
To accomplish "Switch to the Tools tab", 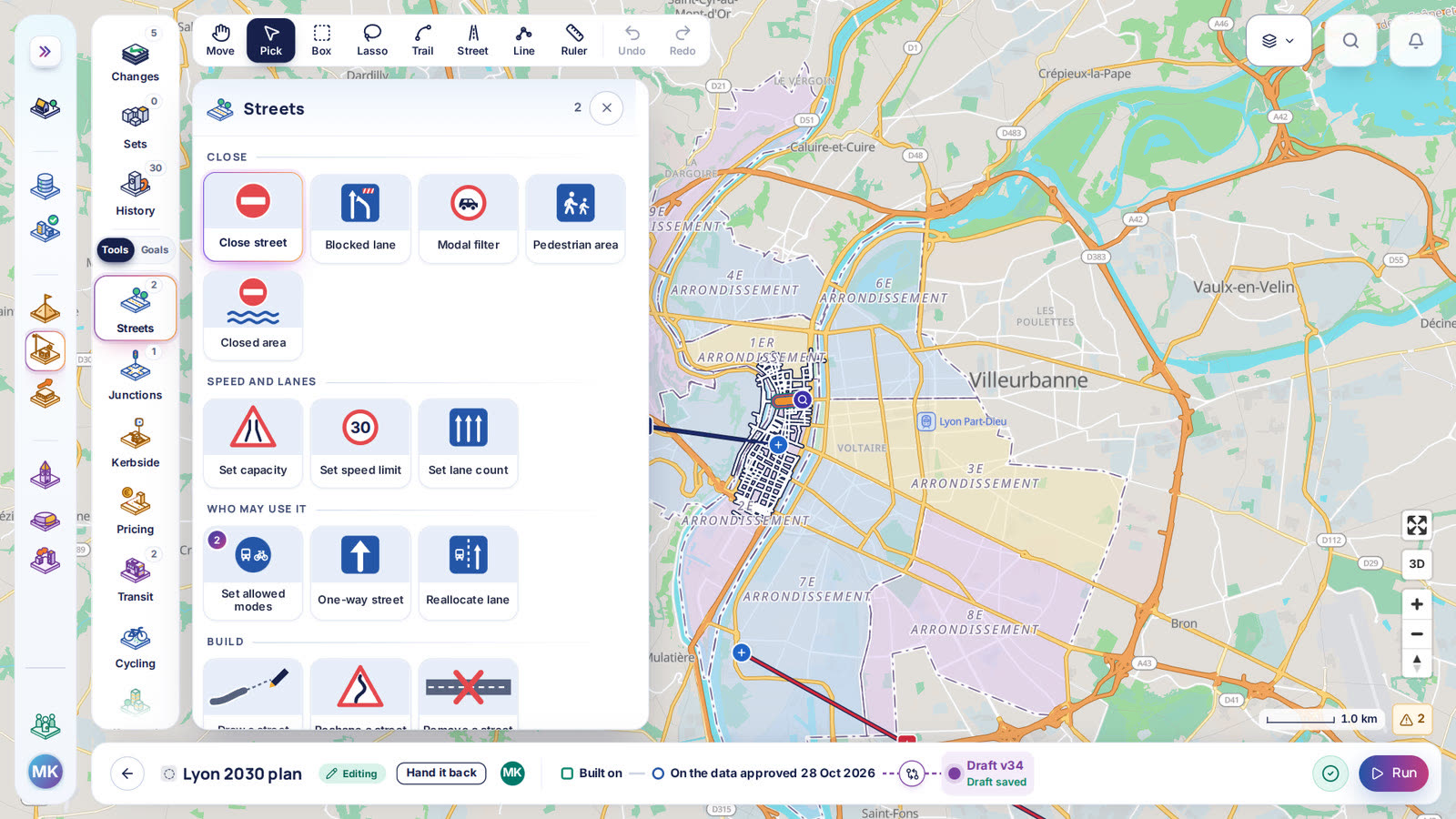I will click(x=116, y=249).
